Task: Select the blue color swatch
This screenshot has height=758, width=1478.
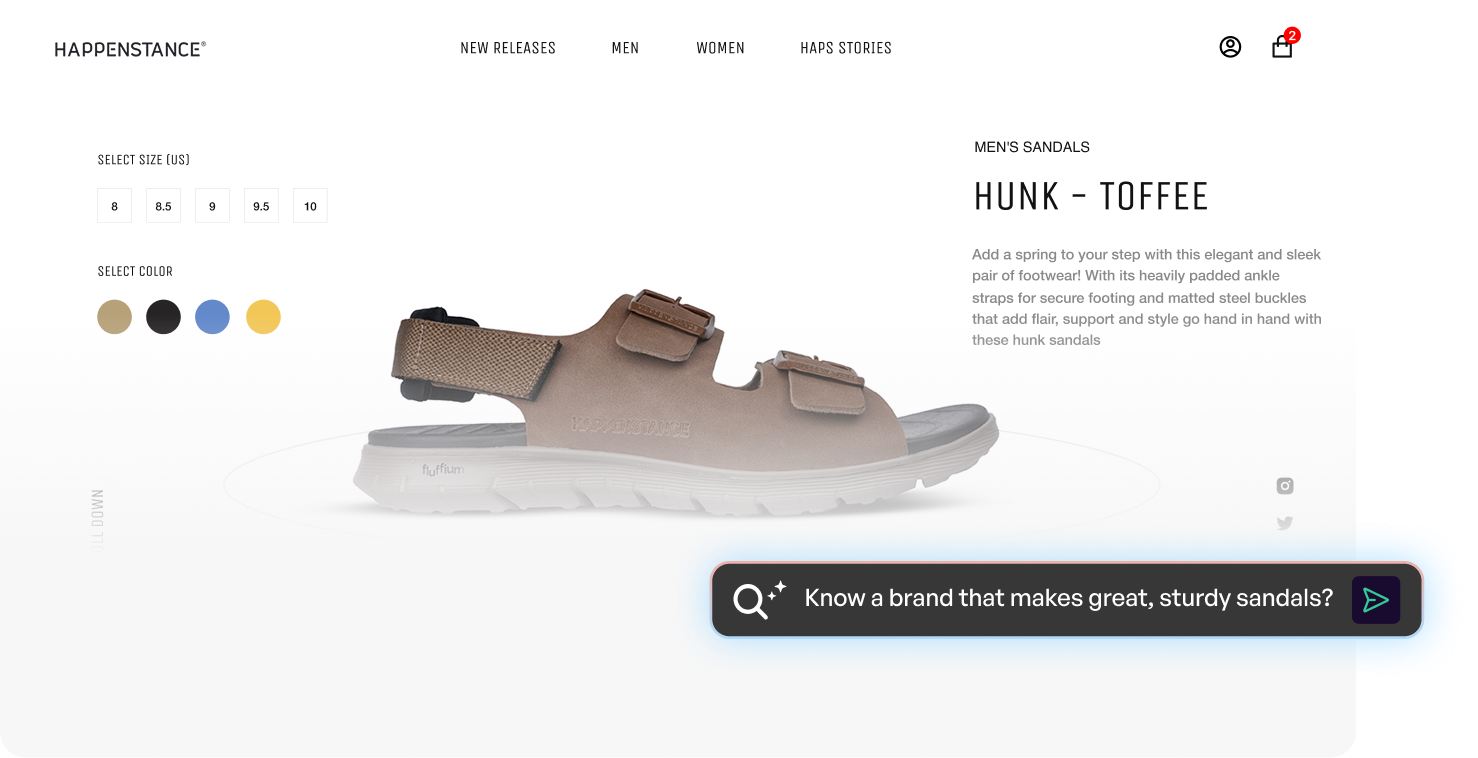Action: 212,317
